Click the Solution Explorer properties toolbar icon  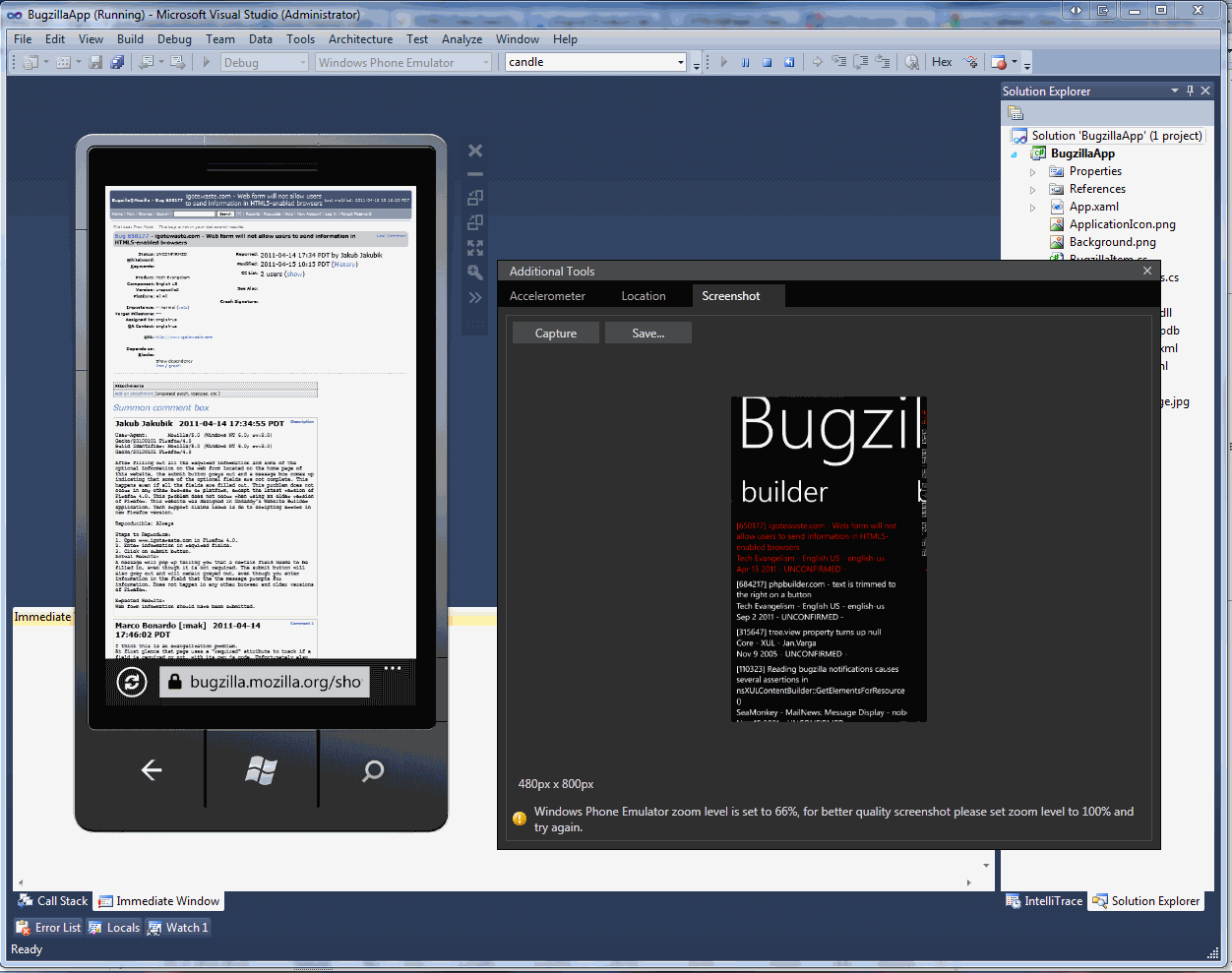click(1016, 113)
